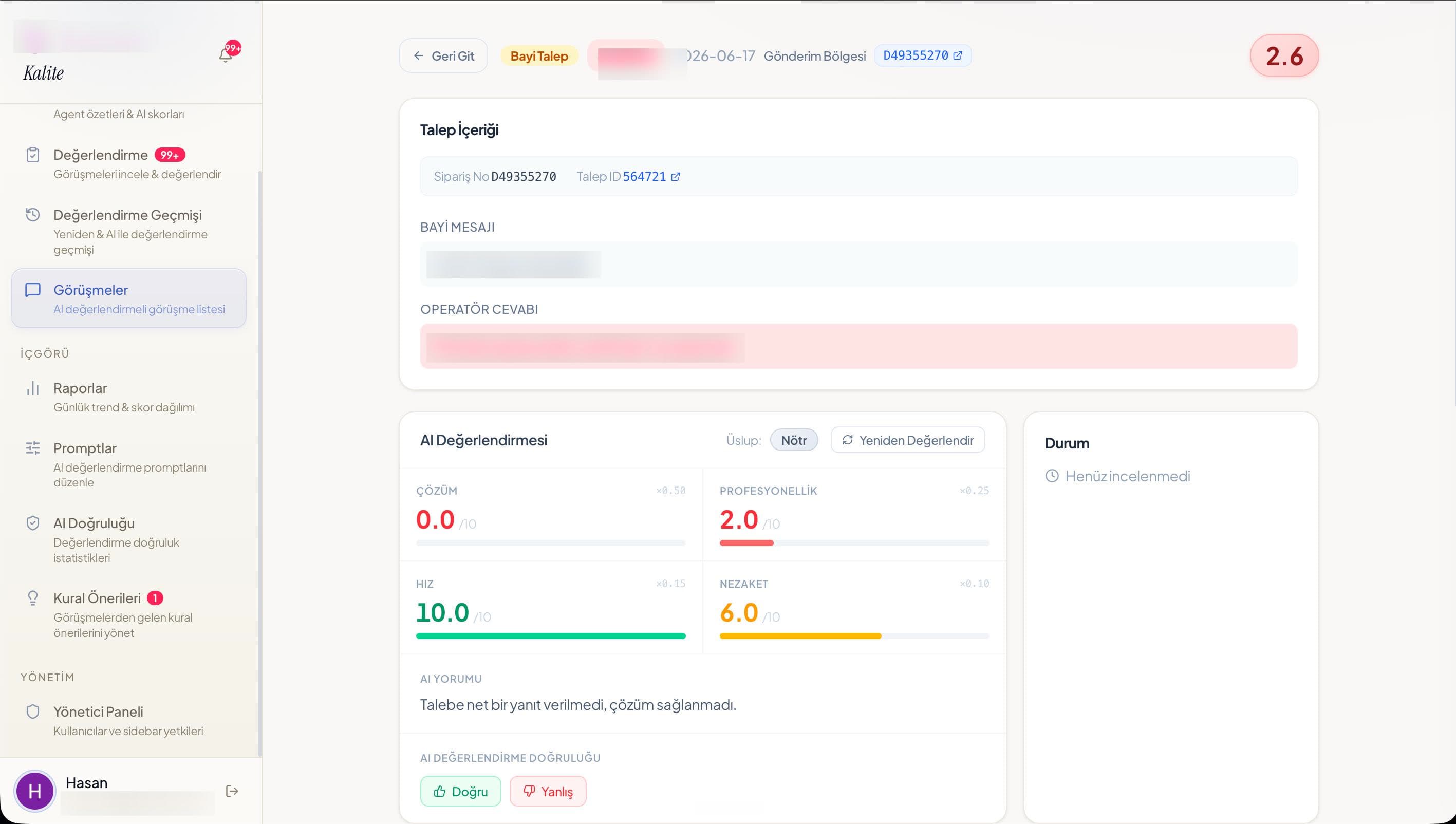Click the Promptlar sliders icon
Viewport: 1456px width, 824px height.
click(x=33, y=447)
